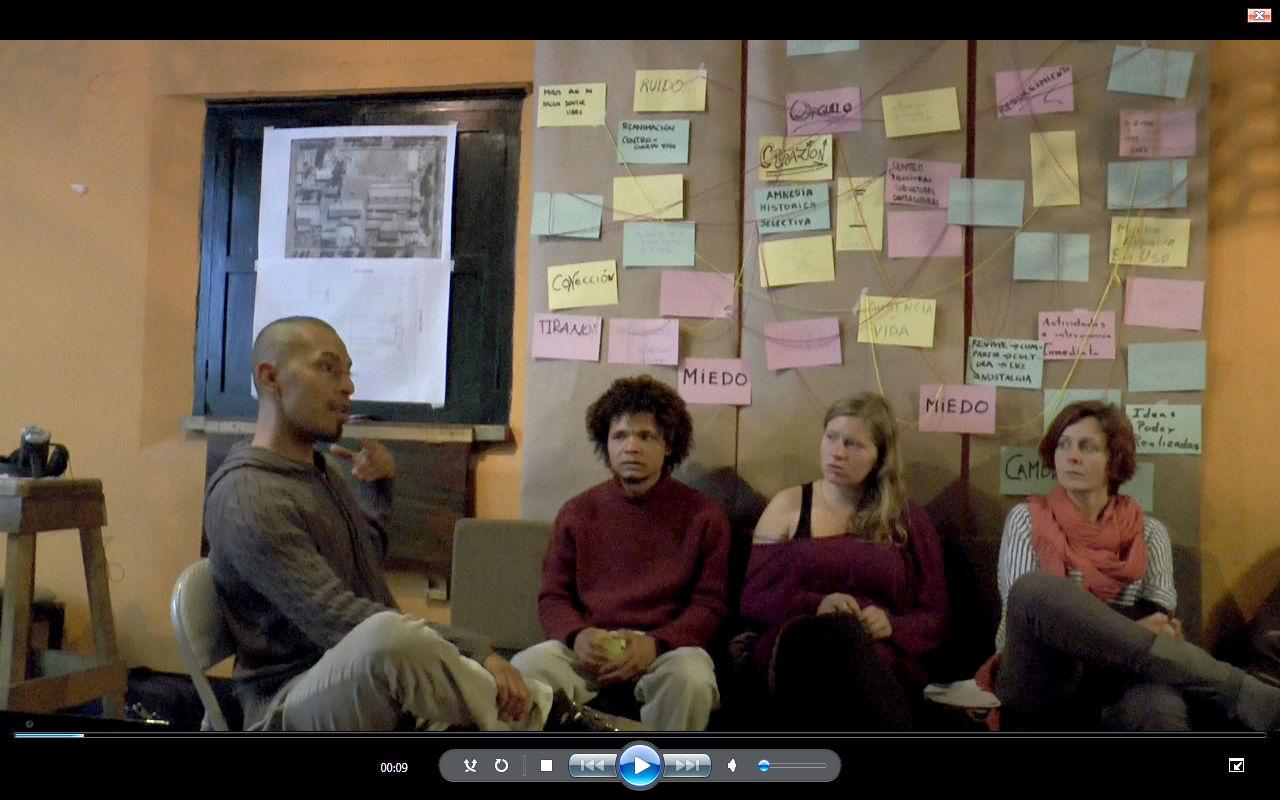Exit full-screen mode via corner icon

coord(1236,766)
